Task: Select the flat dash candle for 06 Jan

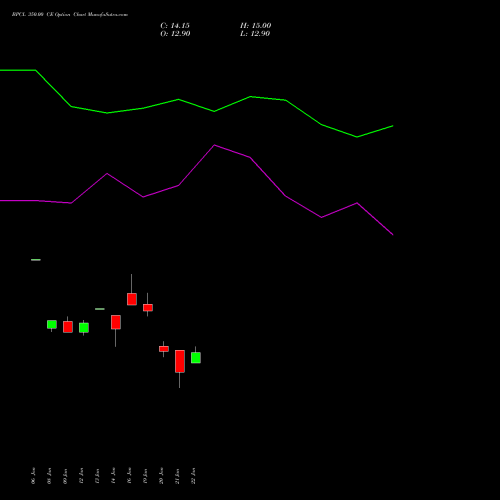Action: (36, 260)
